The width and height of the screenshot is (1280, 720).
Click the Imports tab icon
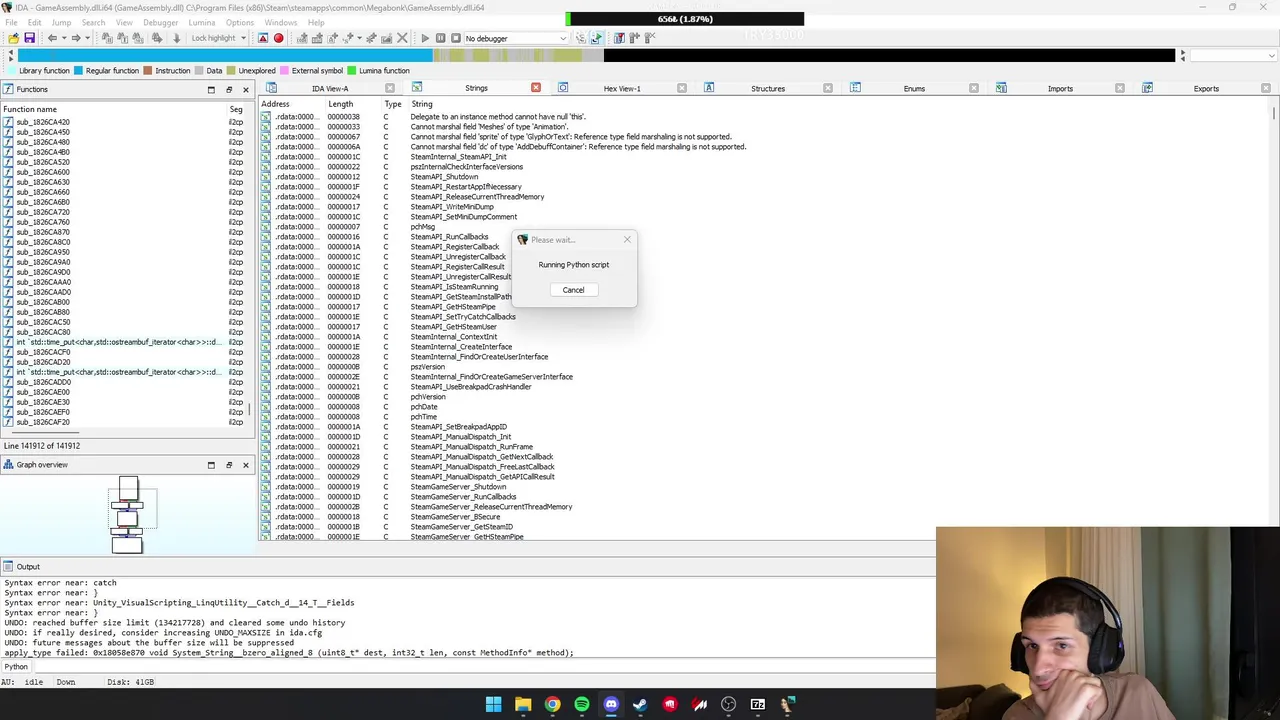click(1001, 88)
